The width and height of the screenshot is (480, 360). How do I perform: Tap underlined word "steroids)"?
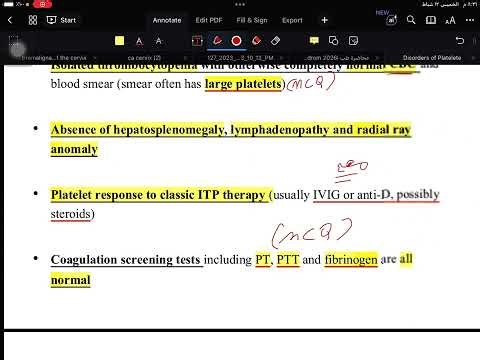pos(73,214)
